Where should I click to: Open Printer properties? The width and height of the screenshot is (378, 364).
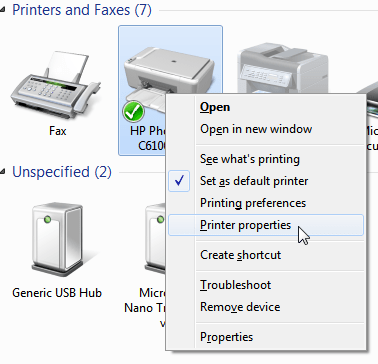pos(266,225)
